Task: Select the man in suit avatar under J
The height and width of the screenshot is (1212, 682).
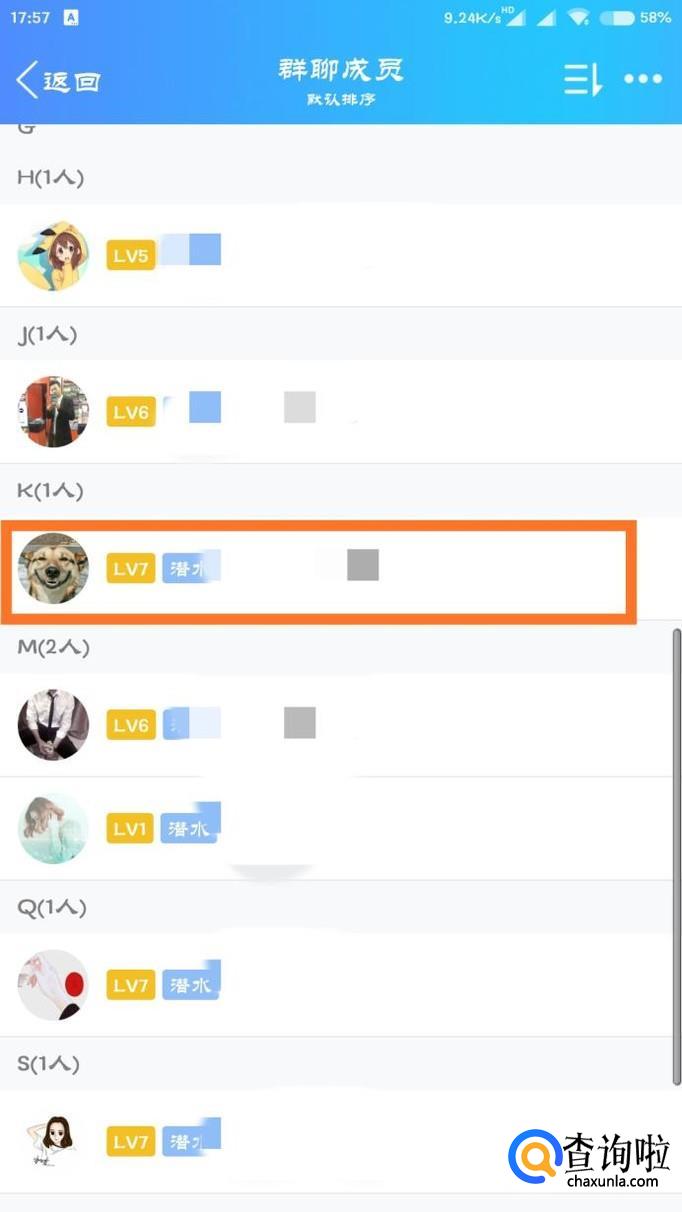Action: click(53, 412)
